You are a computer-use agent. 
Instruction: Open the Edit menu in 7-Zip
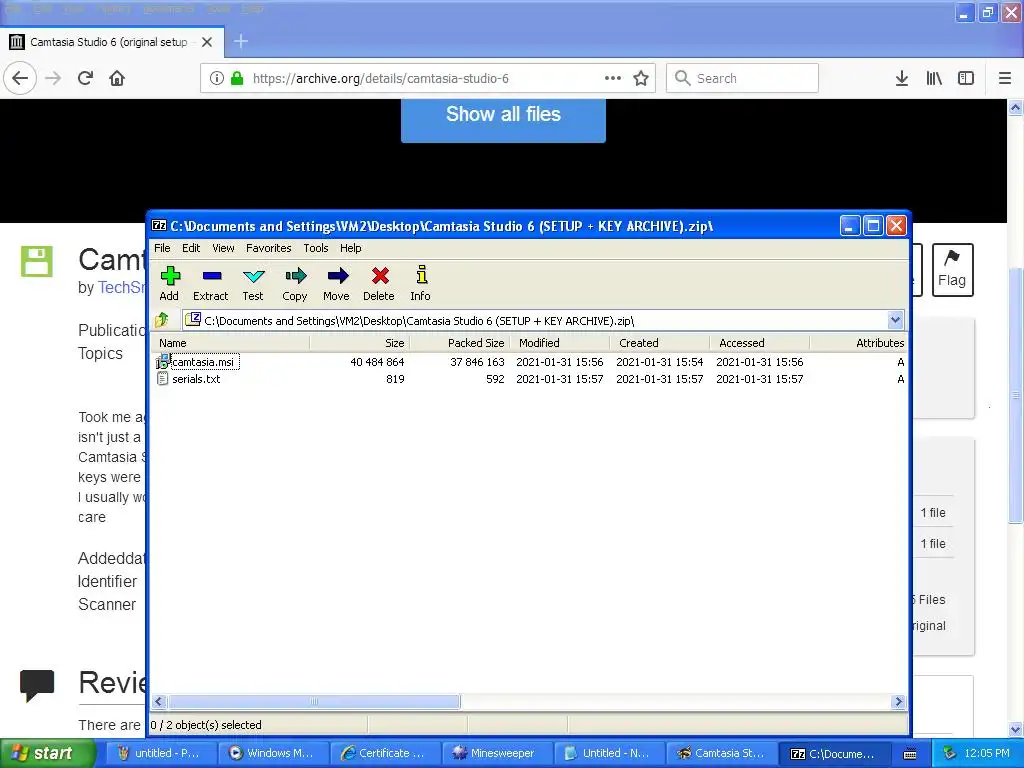click(x=191, y=248)
